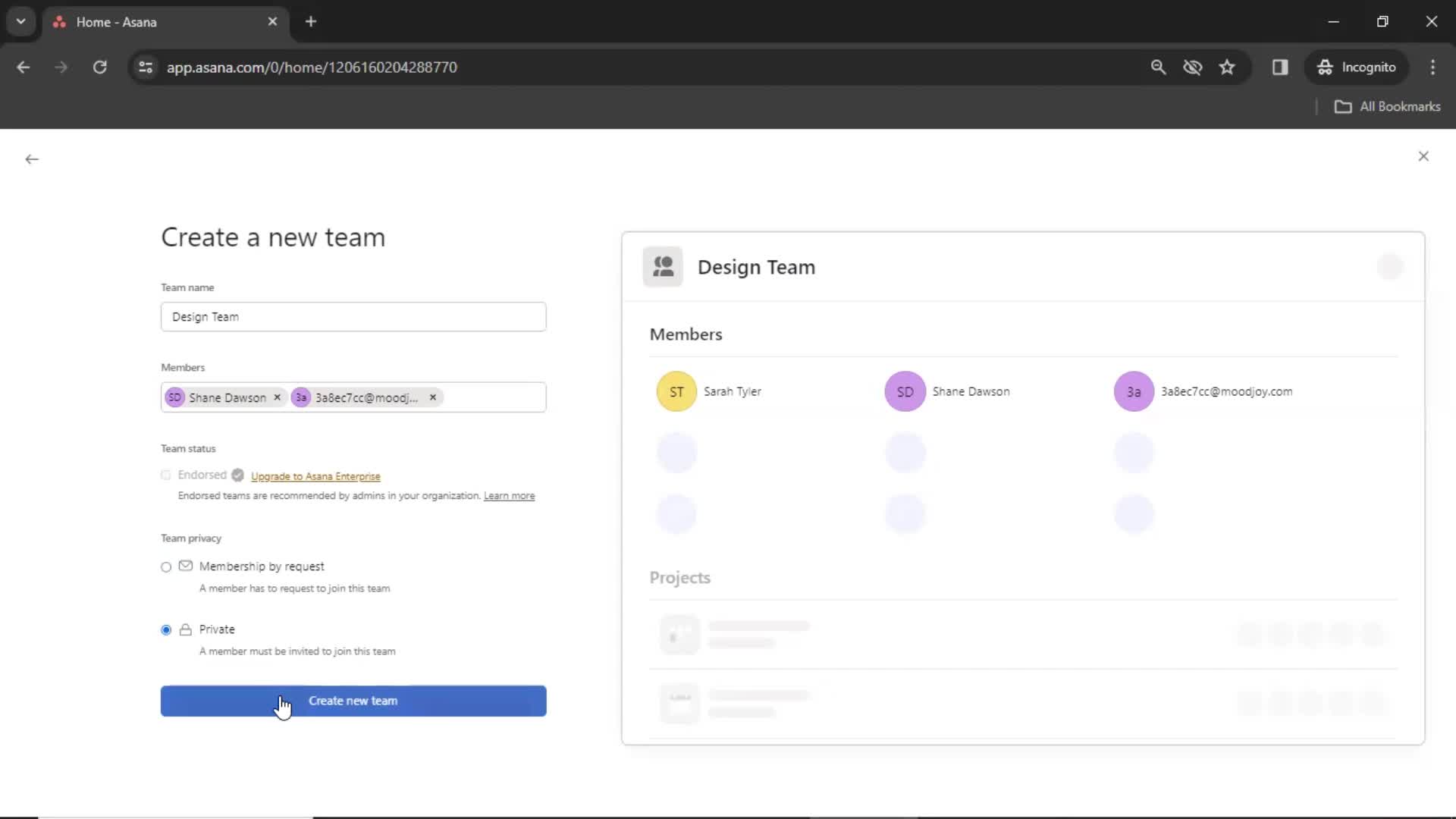Click the address bar URL
The height and width of the screenshot is (819, 1456).
(312, 67)
